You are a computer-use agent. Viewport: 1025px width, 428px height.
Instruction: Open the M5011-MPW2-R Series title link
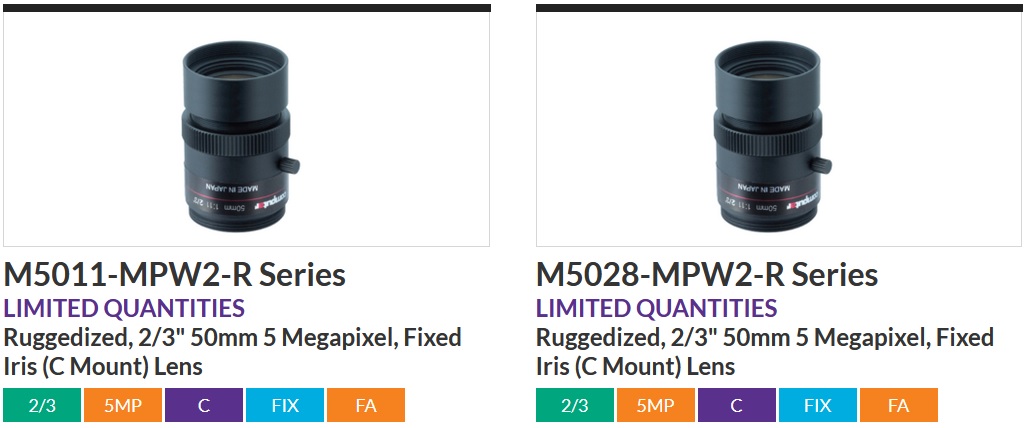175,275
